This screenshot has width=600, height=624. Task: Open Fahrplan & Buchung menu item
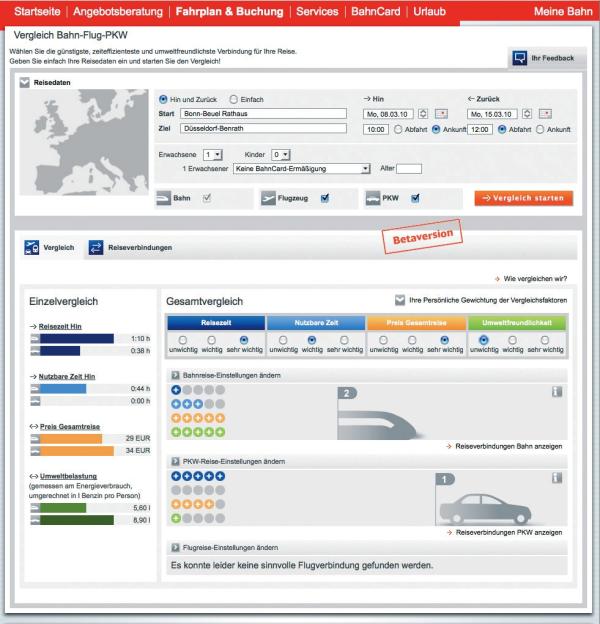tap(230, 12)
